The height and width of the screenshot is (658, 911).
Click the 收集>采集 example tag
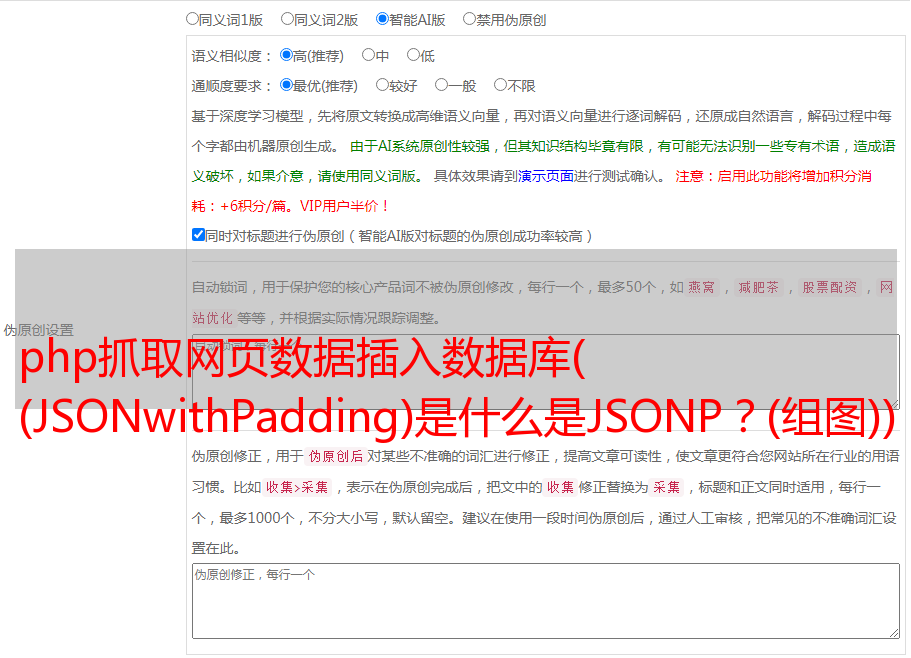click(x=297, y=487)
